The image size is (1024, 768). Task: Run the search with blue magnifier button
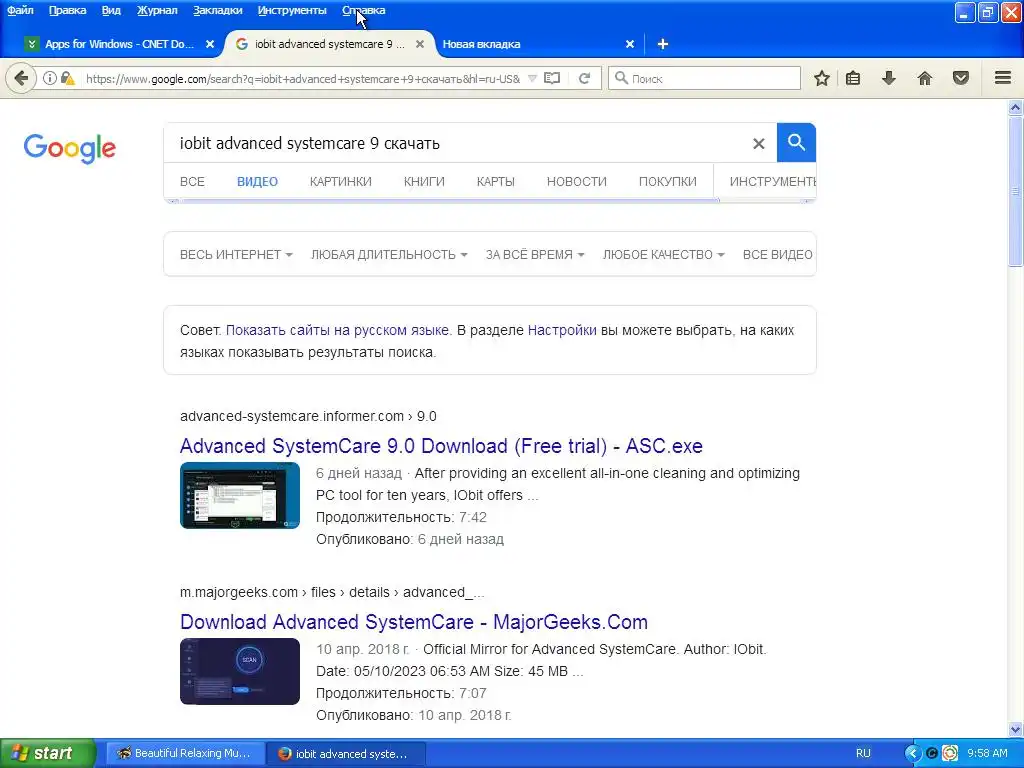pyautogui.click(x=796, y=142)
